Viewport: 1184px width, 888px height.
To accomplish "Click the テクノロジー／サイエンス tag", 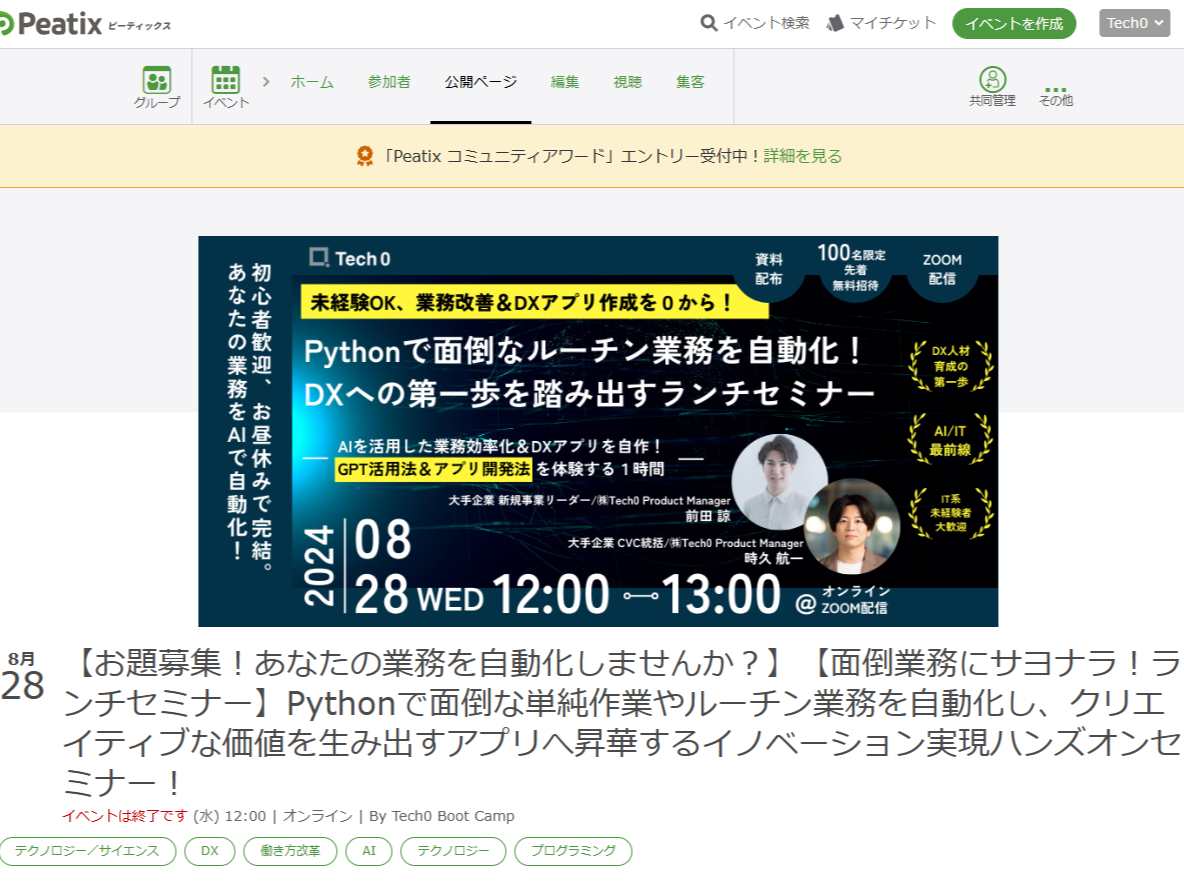I will [88, 851].
